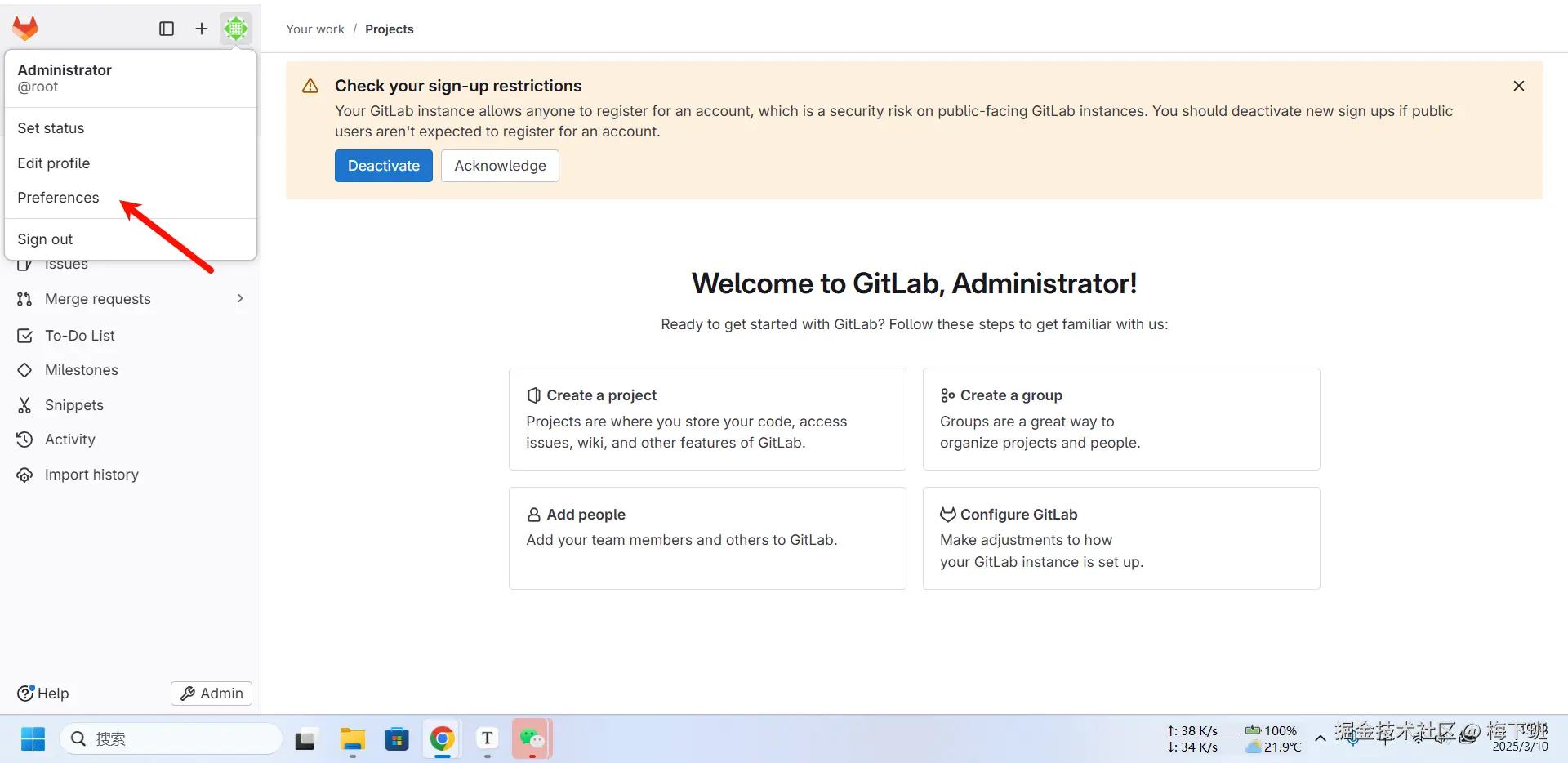The width and height of the screenshot is (1568, 763).
Task: Toggle the sidebar collapse icon
Action: pos(167,29)
